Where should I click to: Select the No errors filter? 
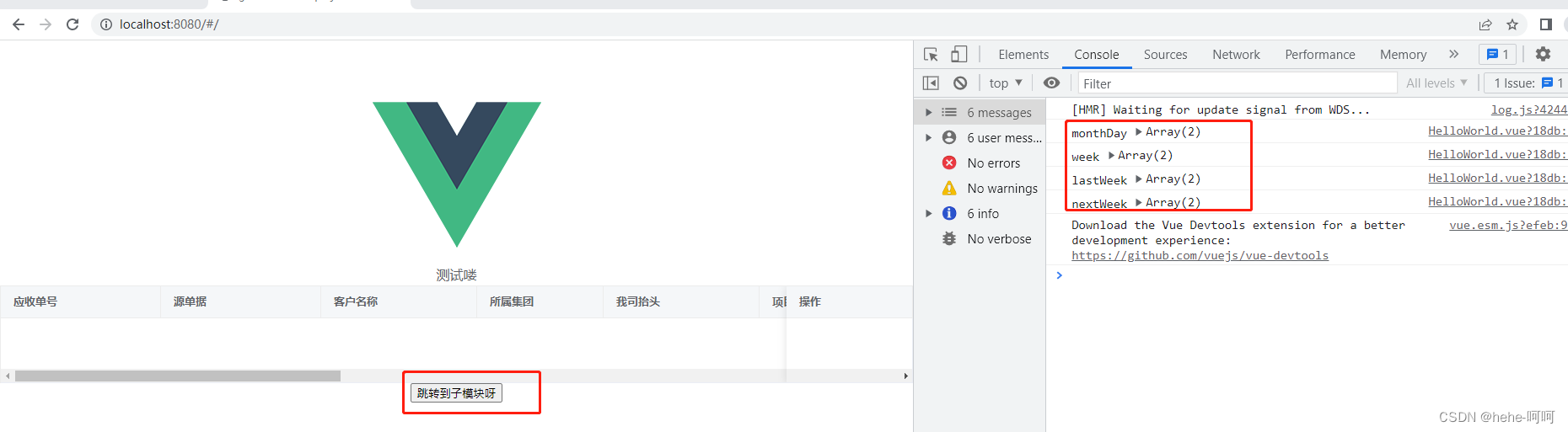pos(993,163)
